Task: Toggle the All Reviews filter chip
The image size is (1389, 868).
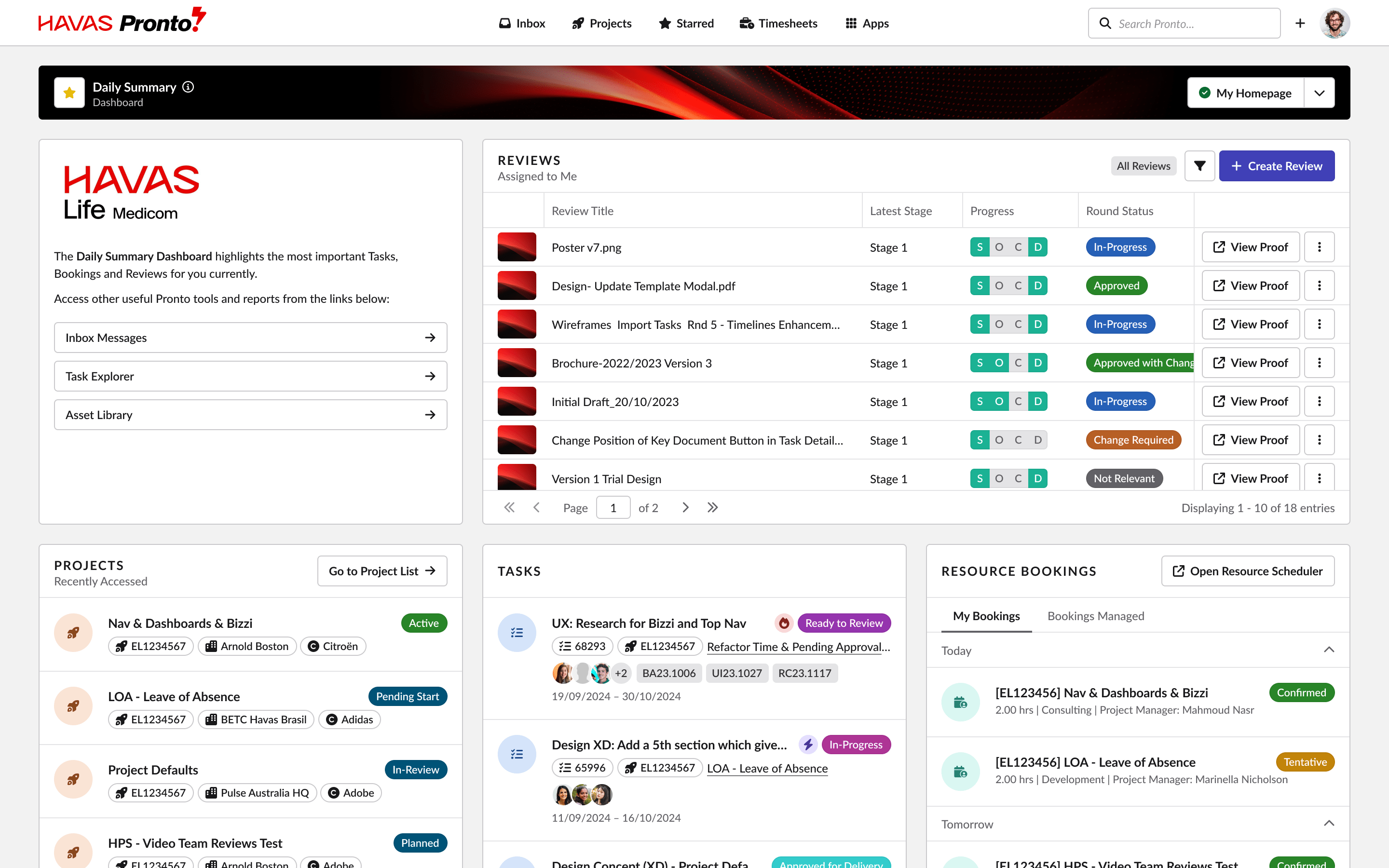Action: click(x=1144, y=166)
